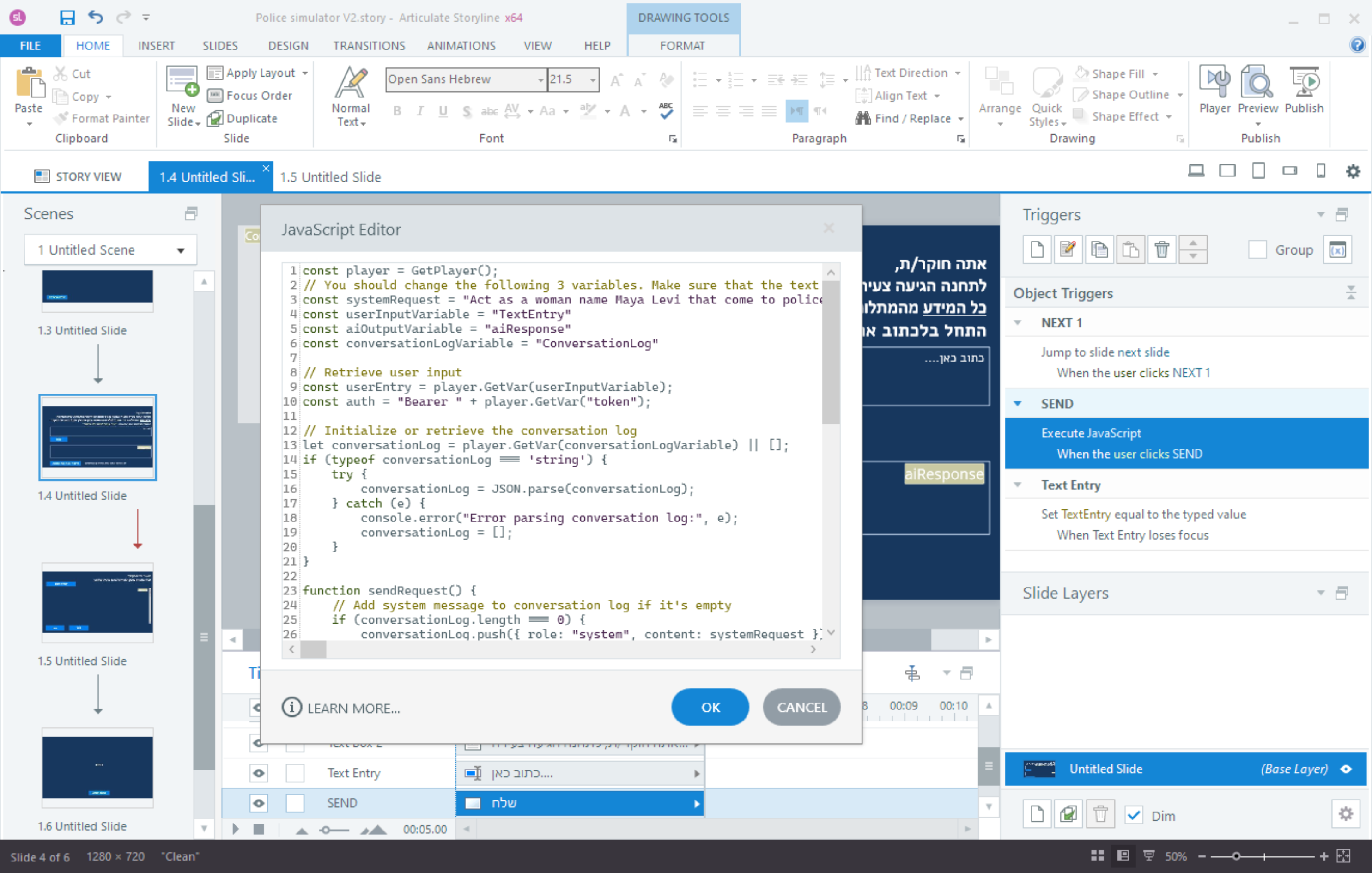Undo the last action
Image resolution: width=1372 pixels, height=873 pixels.
click(x=95, y=17)
